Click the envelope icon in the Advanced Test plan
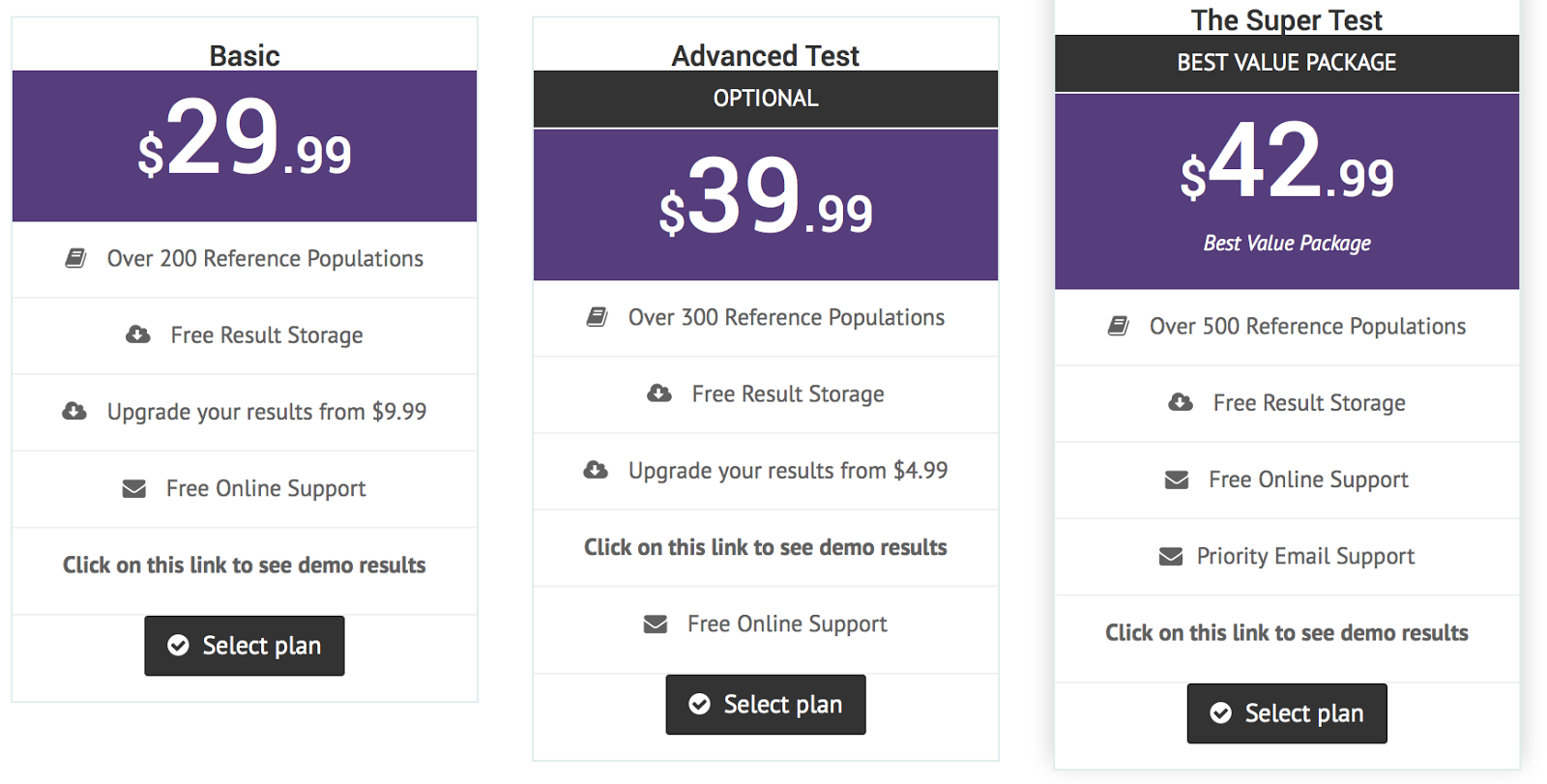The width and height of the screenshot is (1547, 784). click(656, 624)
